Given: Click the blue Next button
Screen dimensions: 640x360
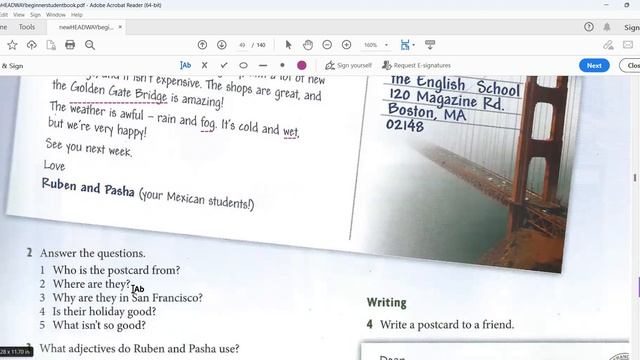Looking at the screenshot, I should point(594,65).
